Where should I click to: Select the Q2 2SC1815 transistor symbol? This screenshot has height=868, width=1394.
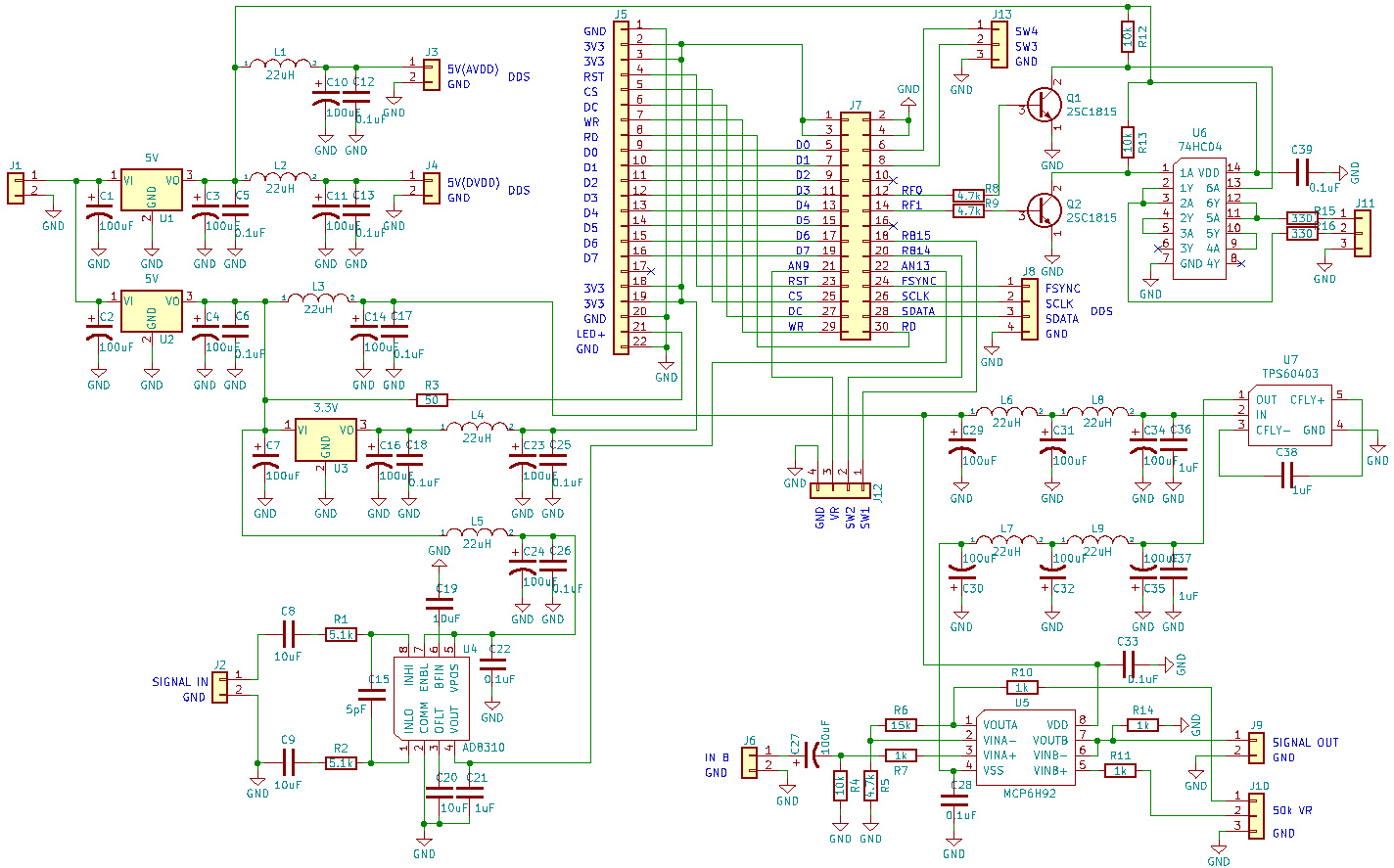(1045, 209)
